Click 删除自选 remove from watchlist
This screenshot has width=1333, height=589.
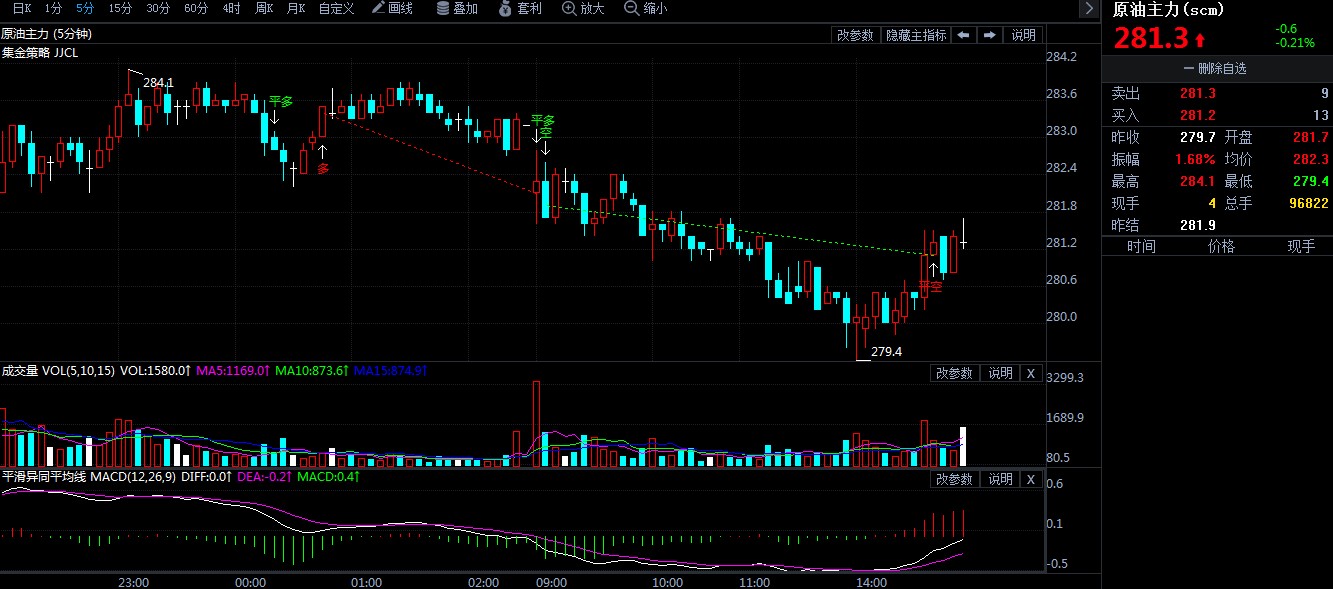pyautogui.click(x=1215, y=69)
